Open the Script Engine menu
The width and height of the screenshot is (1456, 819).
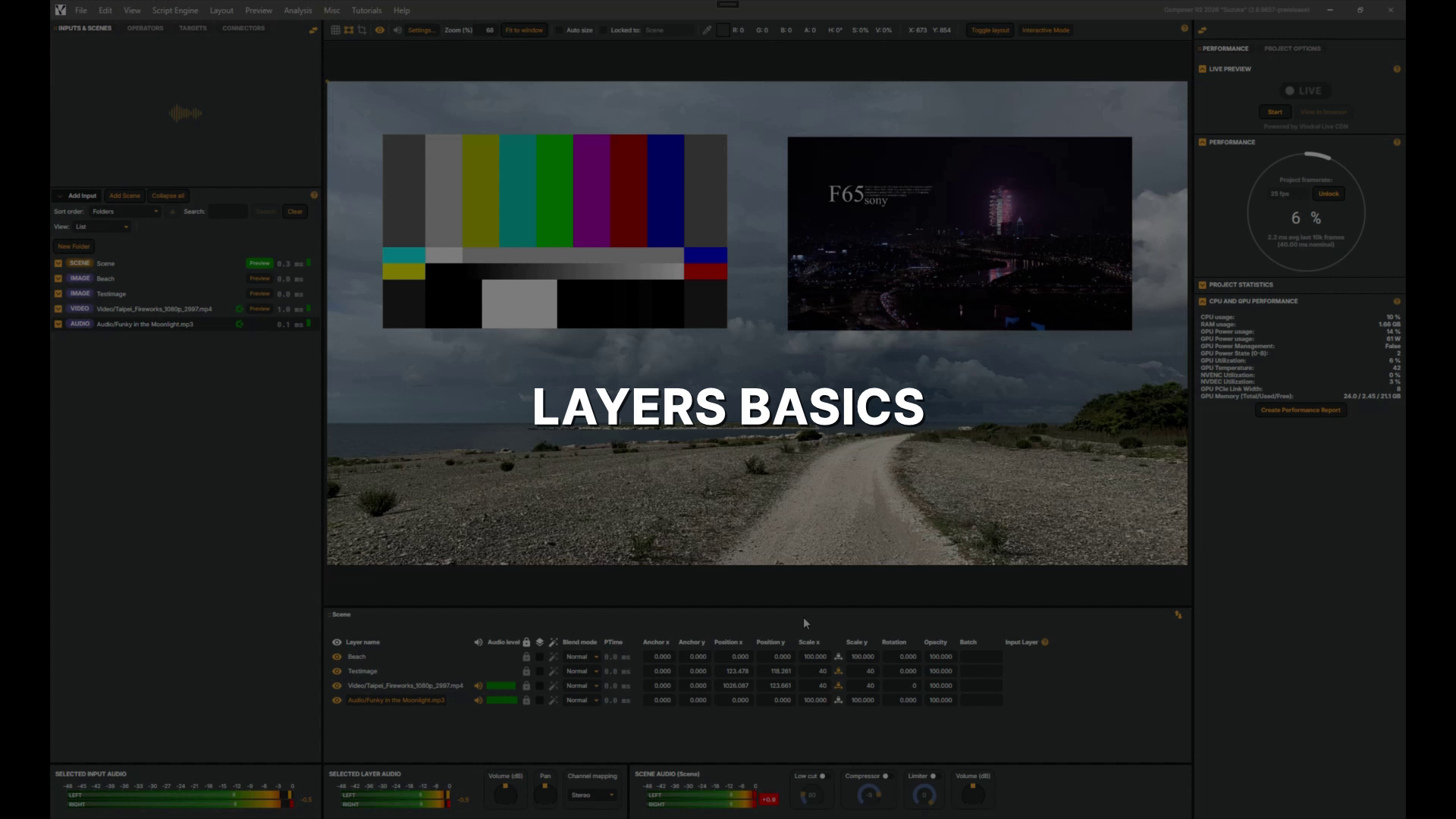(x=175, y=11)
